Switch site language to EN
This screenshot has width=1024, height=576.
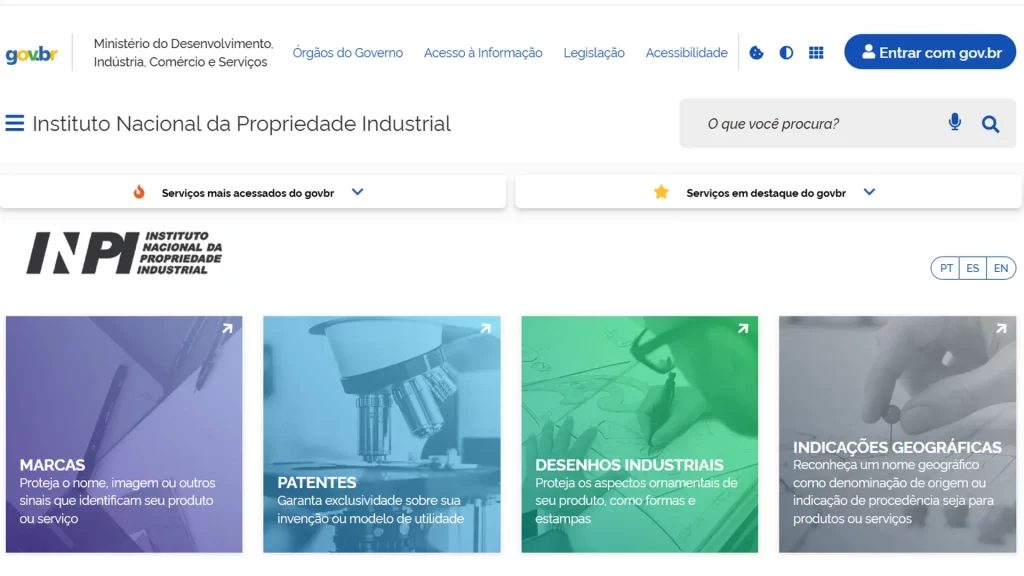point(1000,268)
